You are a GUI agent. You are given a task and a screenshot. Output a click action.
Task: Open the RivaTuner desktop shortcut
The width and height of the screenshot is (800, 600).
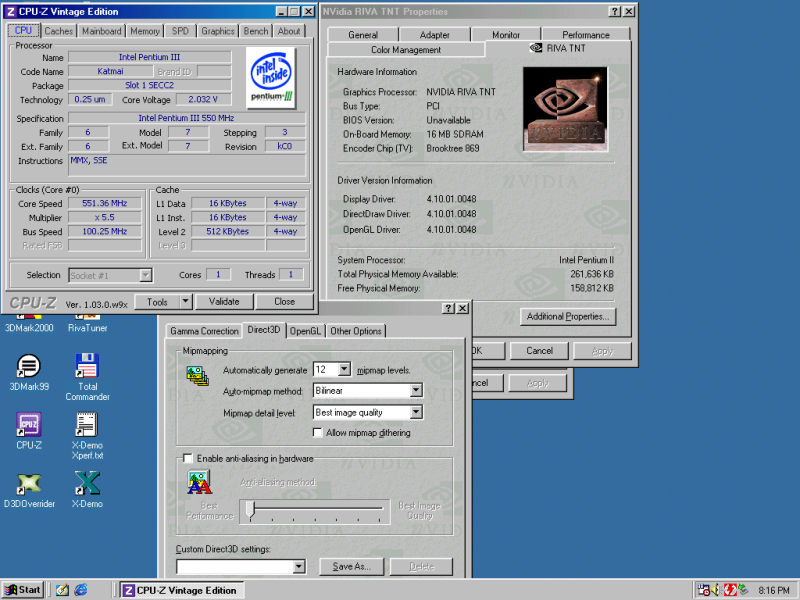click(x=87, y=323)
